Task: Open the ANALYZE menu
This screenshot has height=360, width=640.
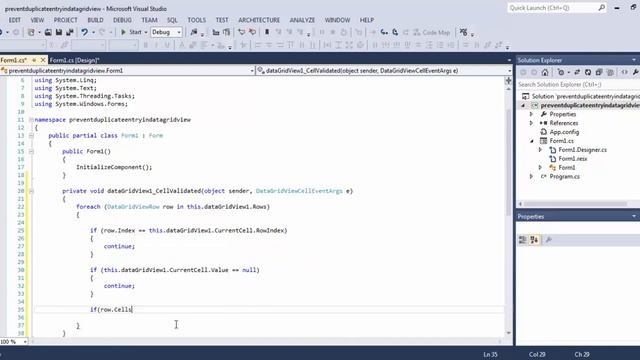Action: tap(302, 20)
